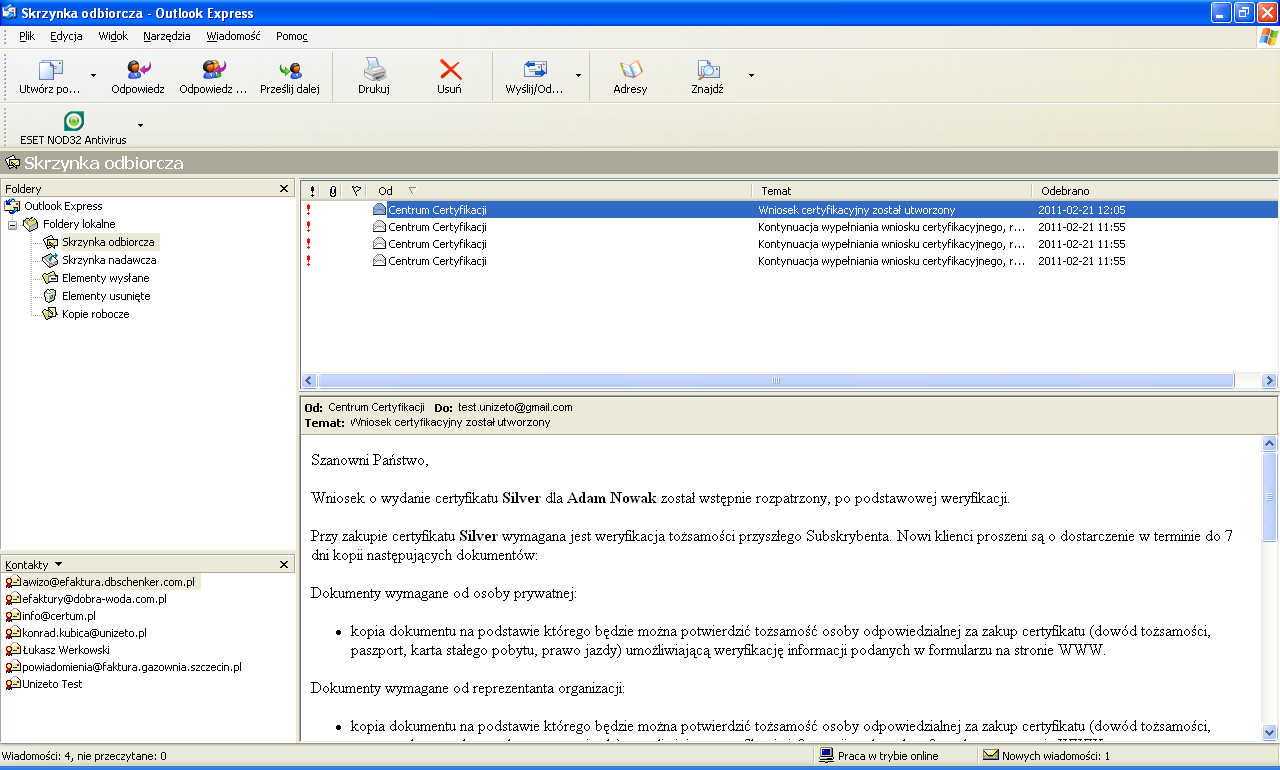Click the Nowych wiadomości: 1 status indicator

click(1047, 756)
